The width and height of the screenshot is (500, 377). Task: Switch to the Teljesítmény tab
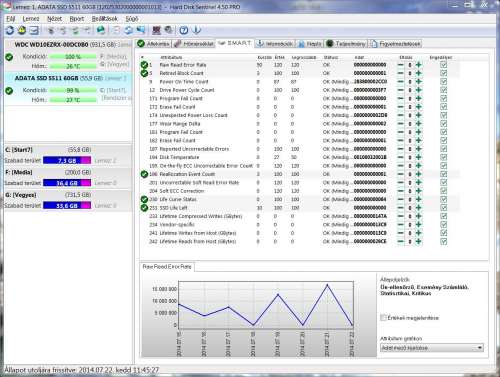(346, 44)
